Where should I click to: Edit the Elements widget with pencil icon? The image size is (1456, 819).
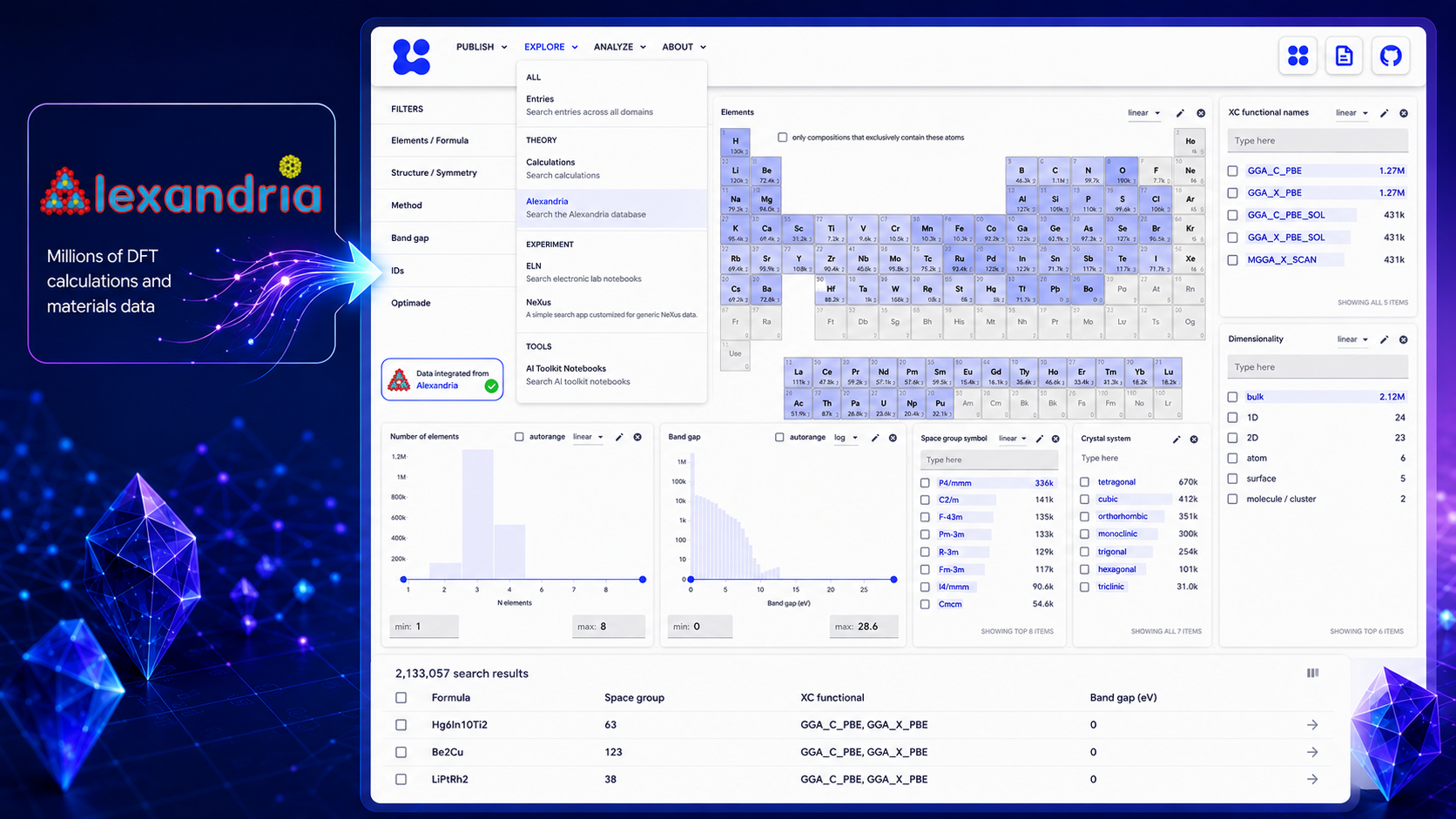pyautogui.click(x=1180, y=113)
